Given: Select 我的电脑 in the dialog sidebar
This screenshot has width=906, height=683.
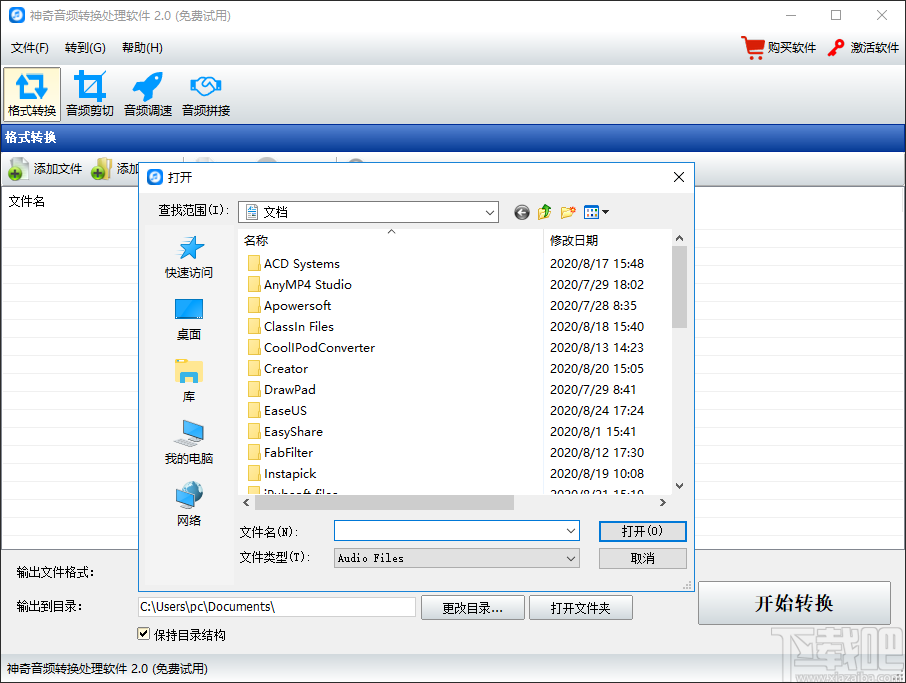Looking at the screenshot, I should coord(189,443).
